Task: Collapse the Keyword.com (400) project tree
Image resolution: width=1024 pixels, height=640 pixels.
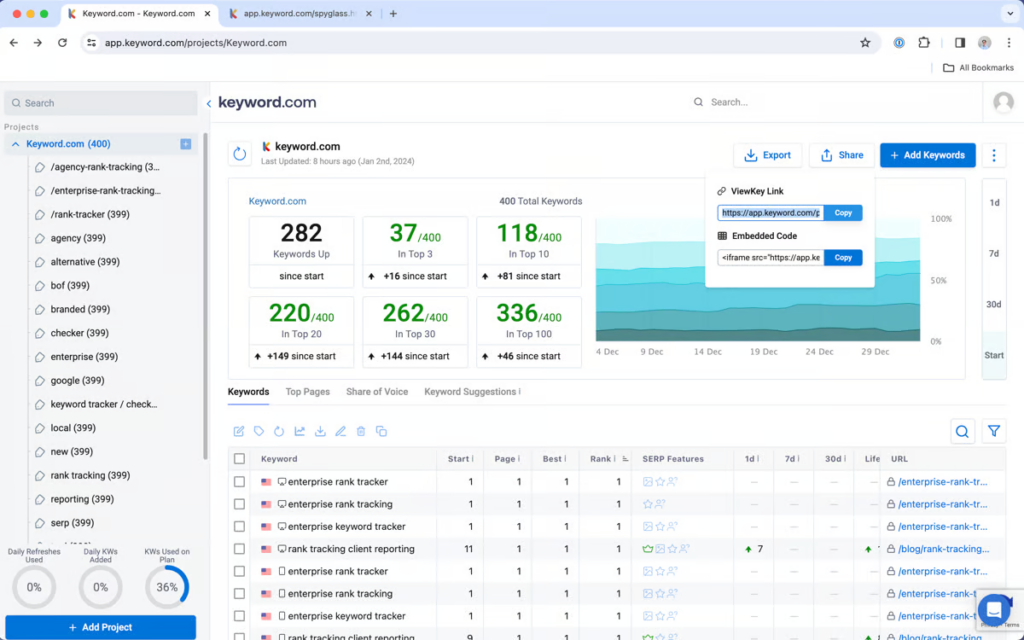Action: coord(16,143)
